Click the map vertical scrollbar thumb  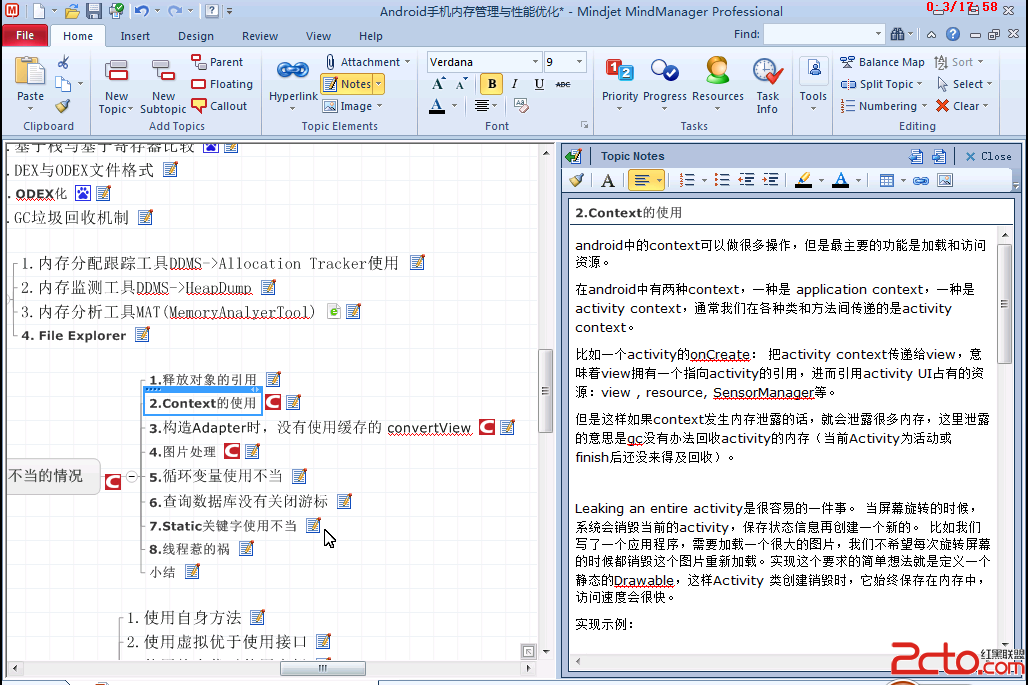point(545,391)
